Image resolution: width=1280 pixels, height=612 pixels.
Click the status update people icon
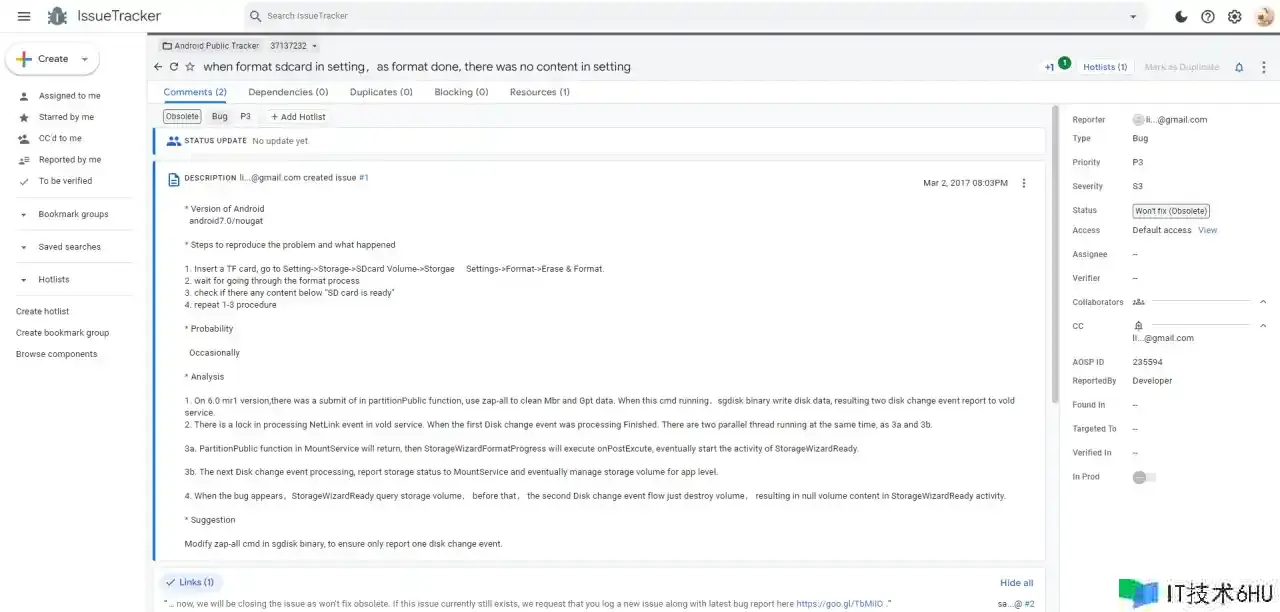(x=174, y=141)
